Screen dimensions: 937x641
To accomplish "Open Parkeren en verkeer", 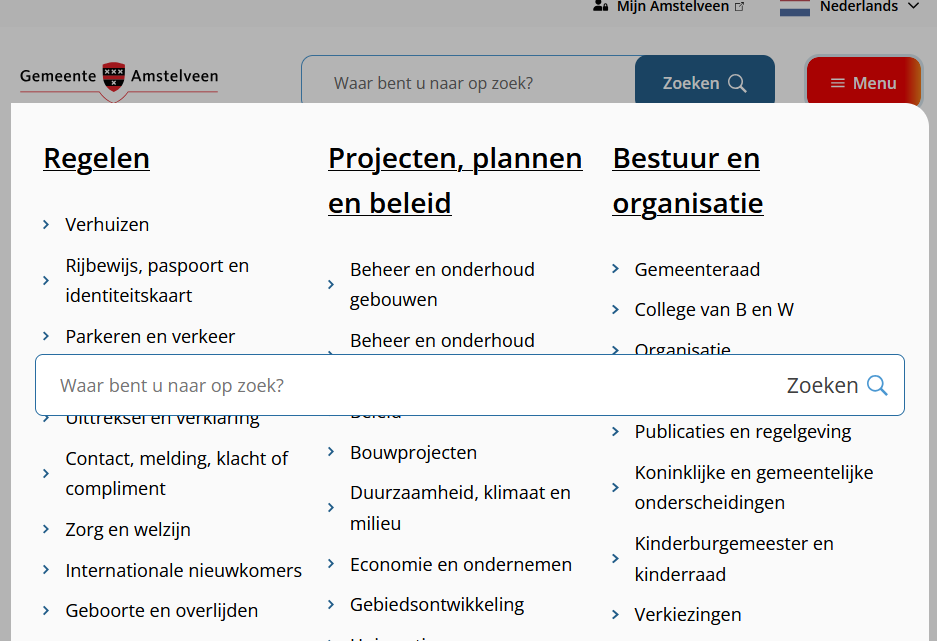I will pyautogui.click(x=150, y=336).
